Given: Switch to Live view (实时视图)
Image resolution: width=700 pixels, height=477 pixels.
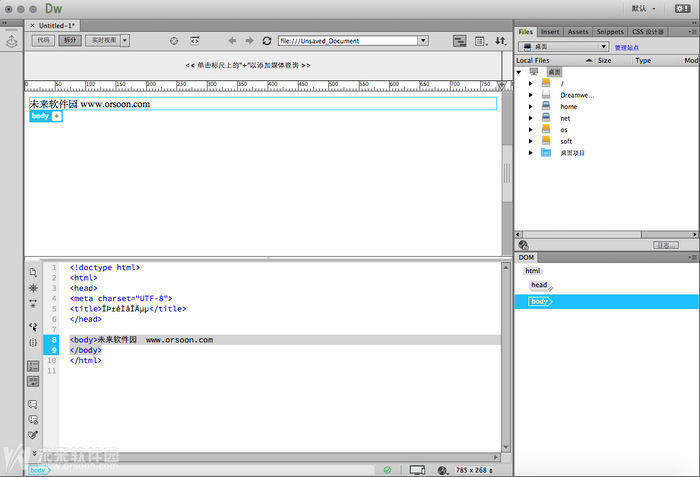Looking at the screenshot, I should pos(103,41).
